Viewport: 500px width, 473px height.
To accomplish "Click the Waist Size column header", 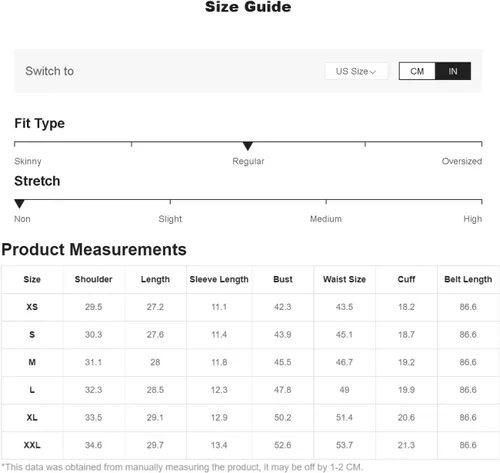I will (344, 279).
